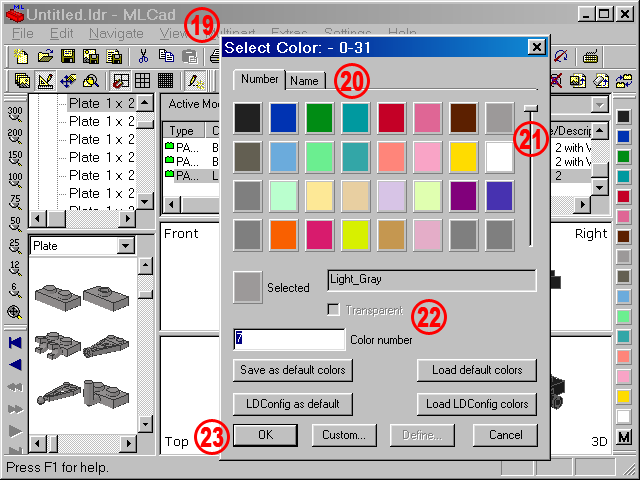
Task: Click the Save floppy disk icon
Action: point(68,56)
